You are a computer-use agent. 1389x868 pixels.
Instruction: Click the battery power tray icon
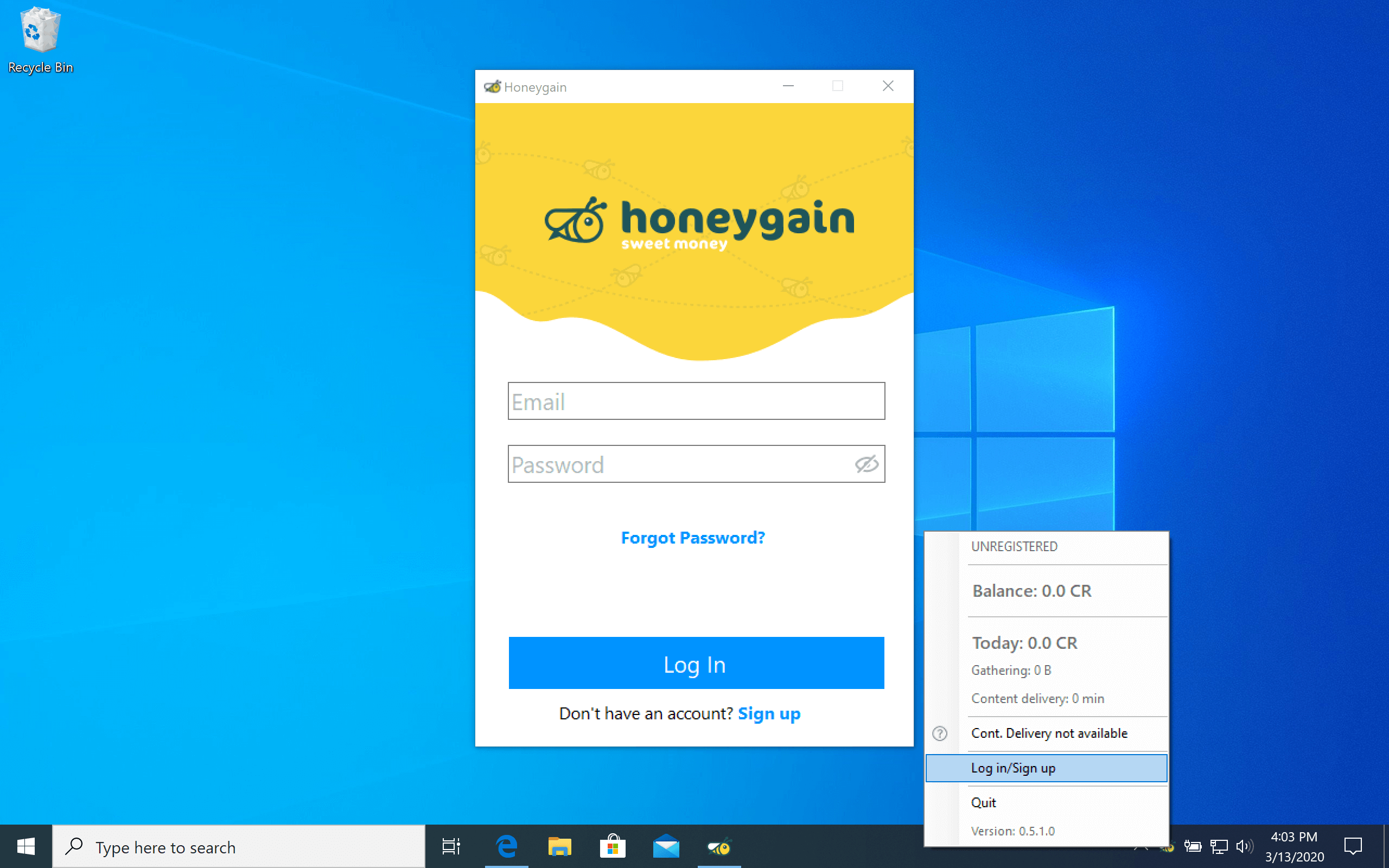point(1193,846)
